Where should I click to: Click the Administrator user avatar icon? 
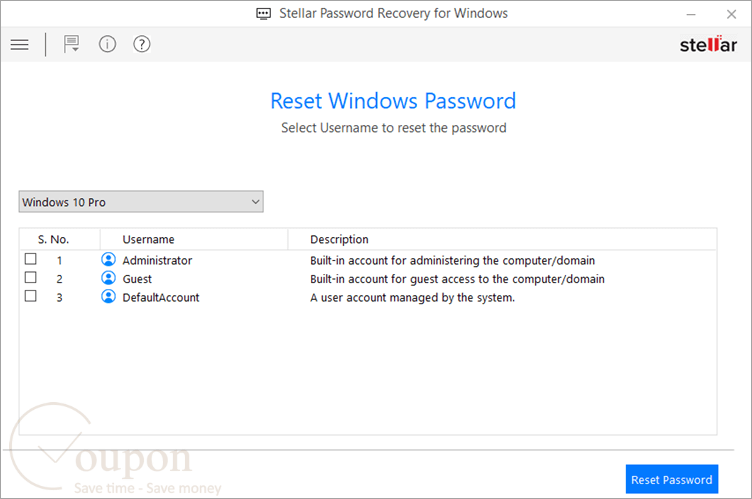(108, 260)
